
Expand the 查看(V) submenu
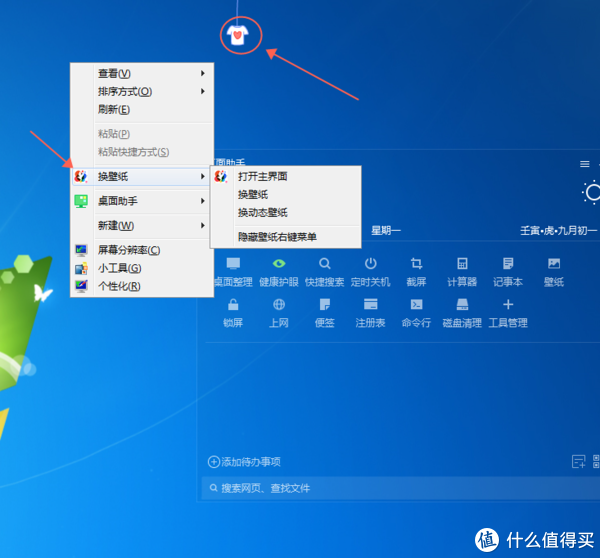pos(142,73)
